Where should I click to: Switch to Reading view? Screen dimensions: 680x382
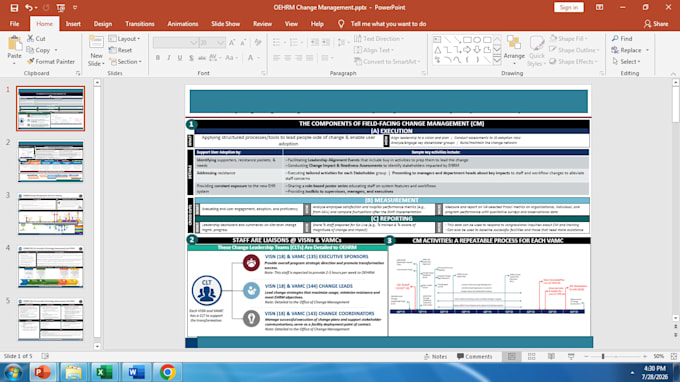click(551, 356)
